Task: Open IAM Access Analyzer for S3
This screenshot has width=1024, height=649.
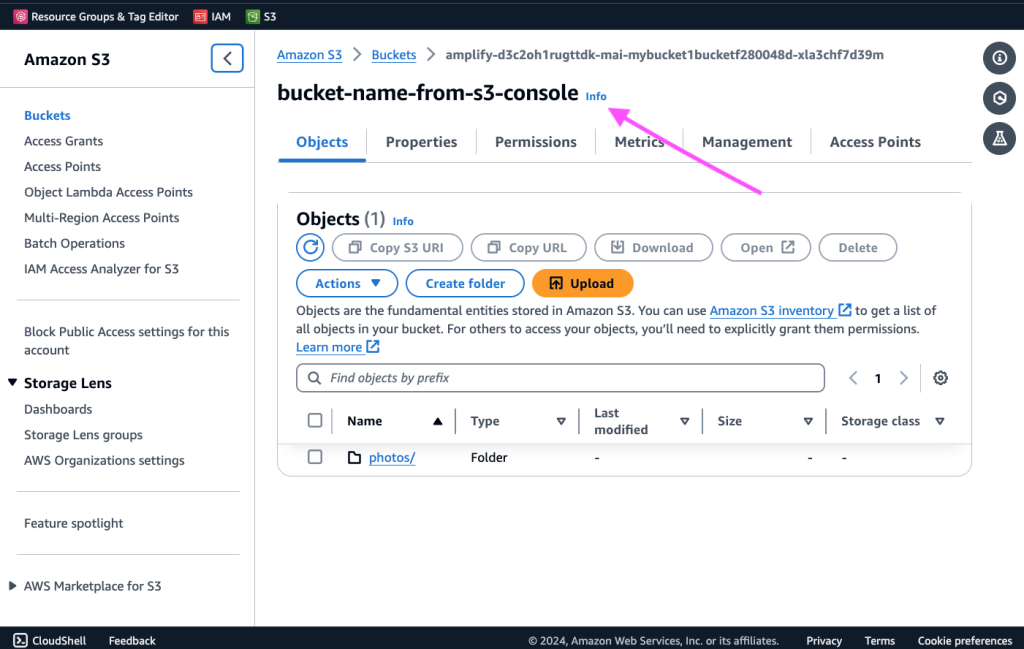Action: 101,268
